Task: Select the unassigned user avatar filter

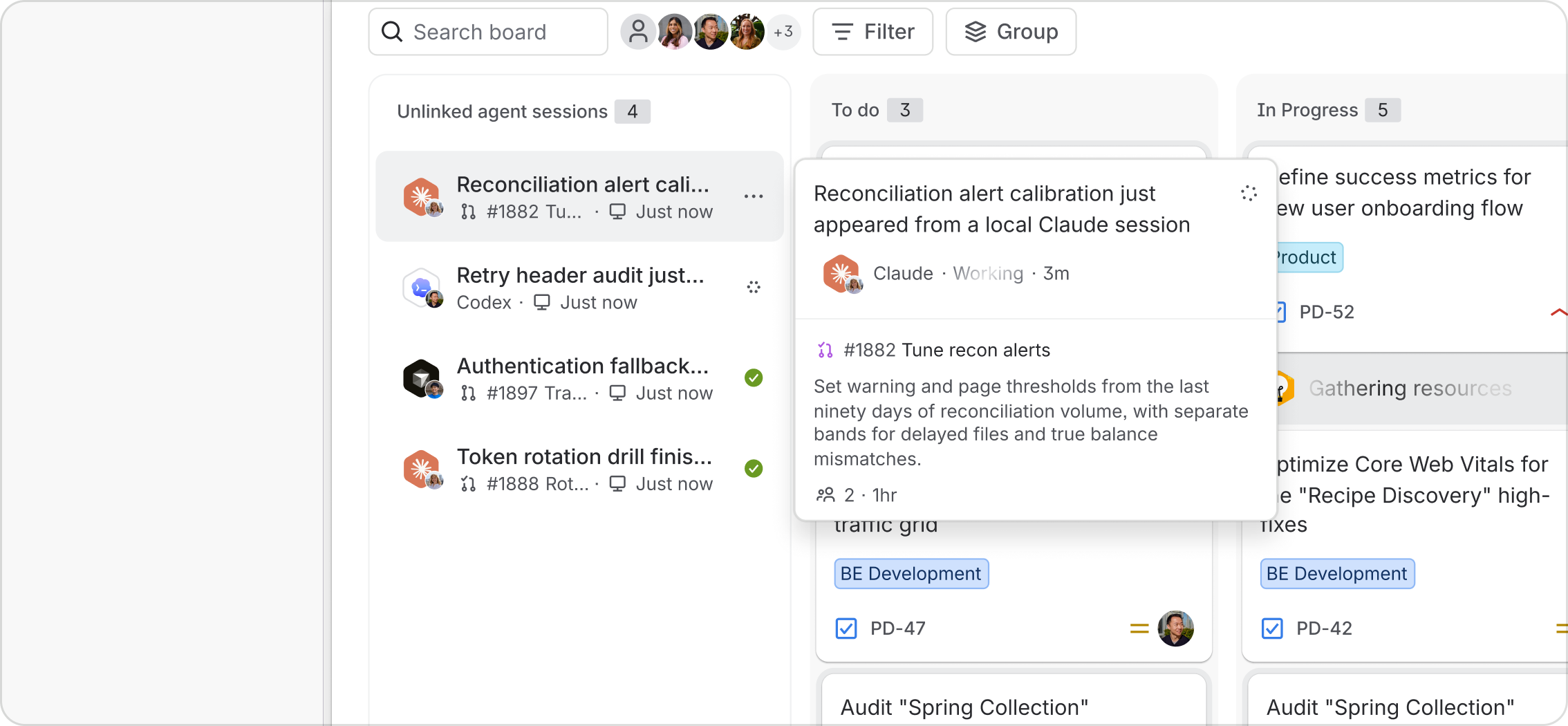Action: [x=637, y=32]
